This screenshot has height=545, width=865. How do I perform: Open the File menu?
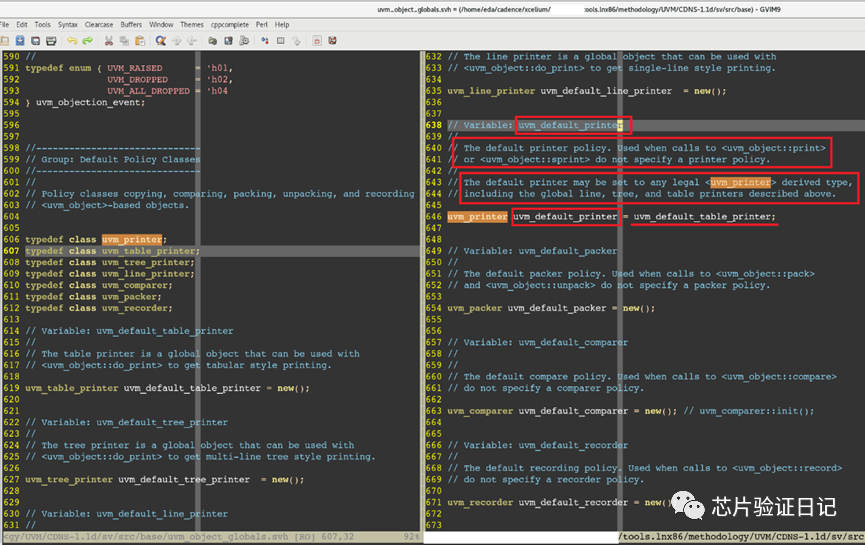8,24
